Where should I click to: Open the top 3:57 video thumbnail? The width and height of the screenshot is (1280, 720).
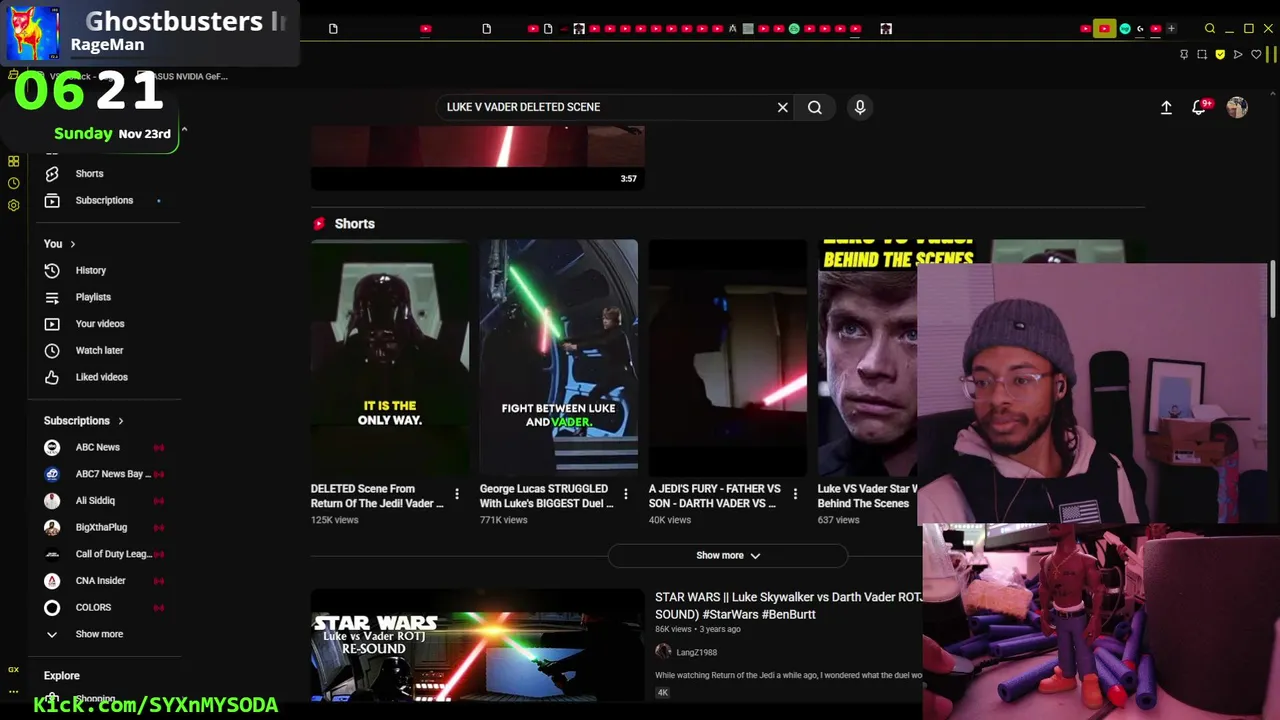click(x=478, y=158)
